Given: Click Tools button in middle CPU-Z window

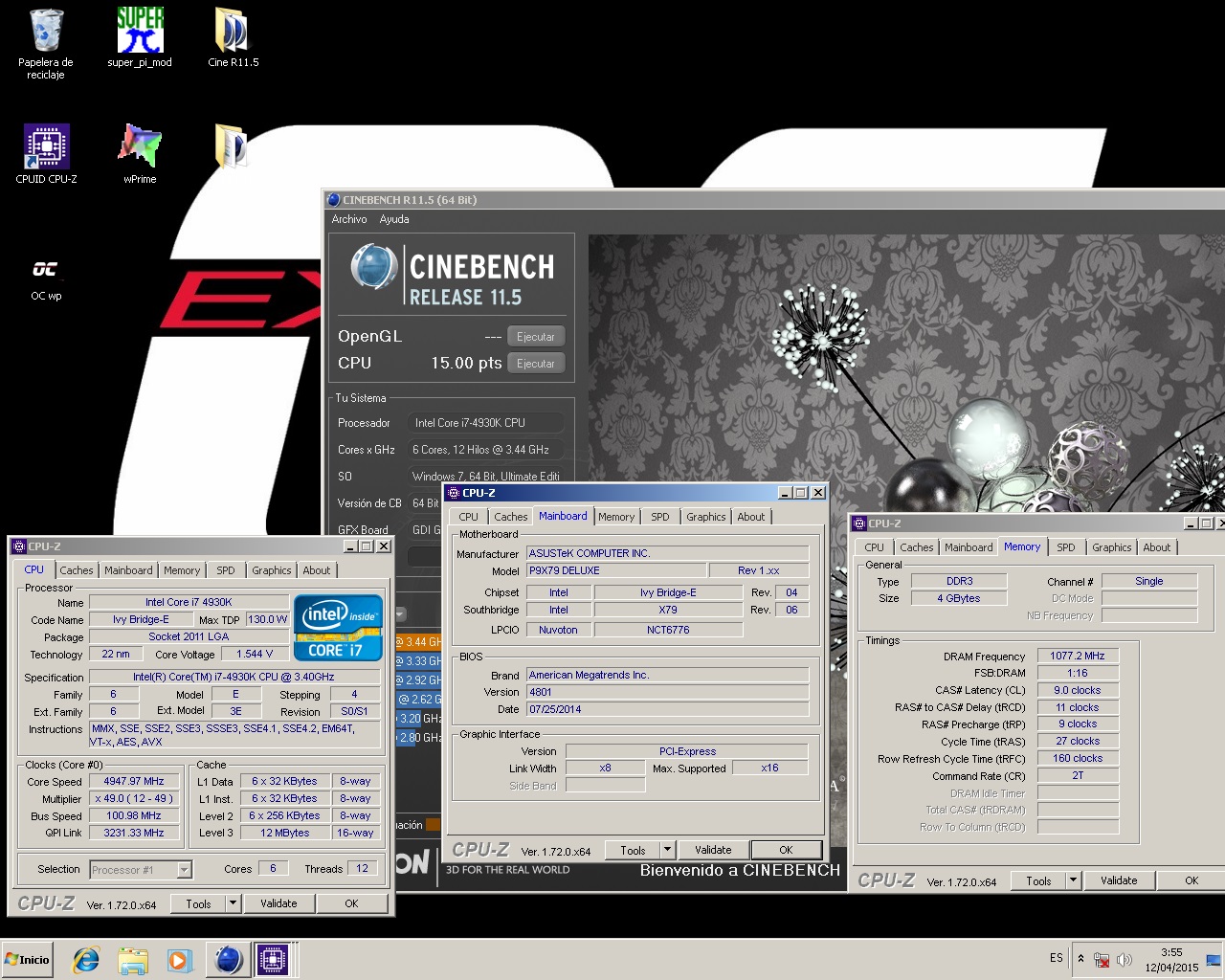Looking at the screenshot, I should pyautogui.click(x=633, y=850).
